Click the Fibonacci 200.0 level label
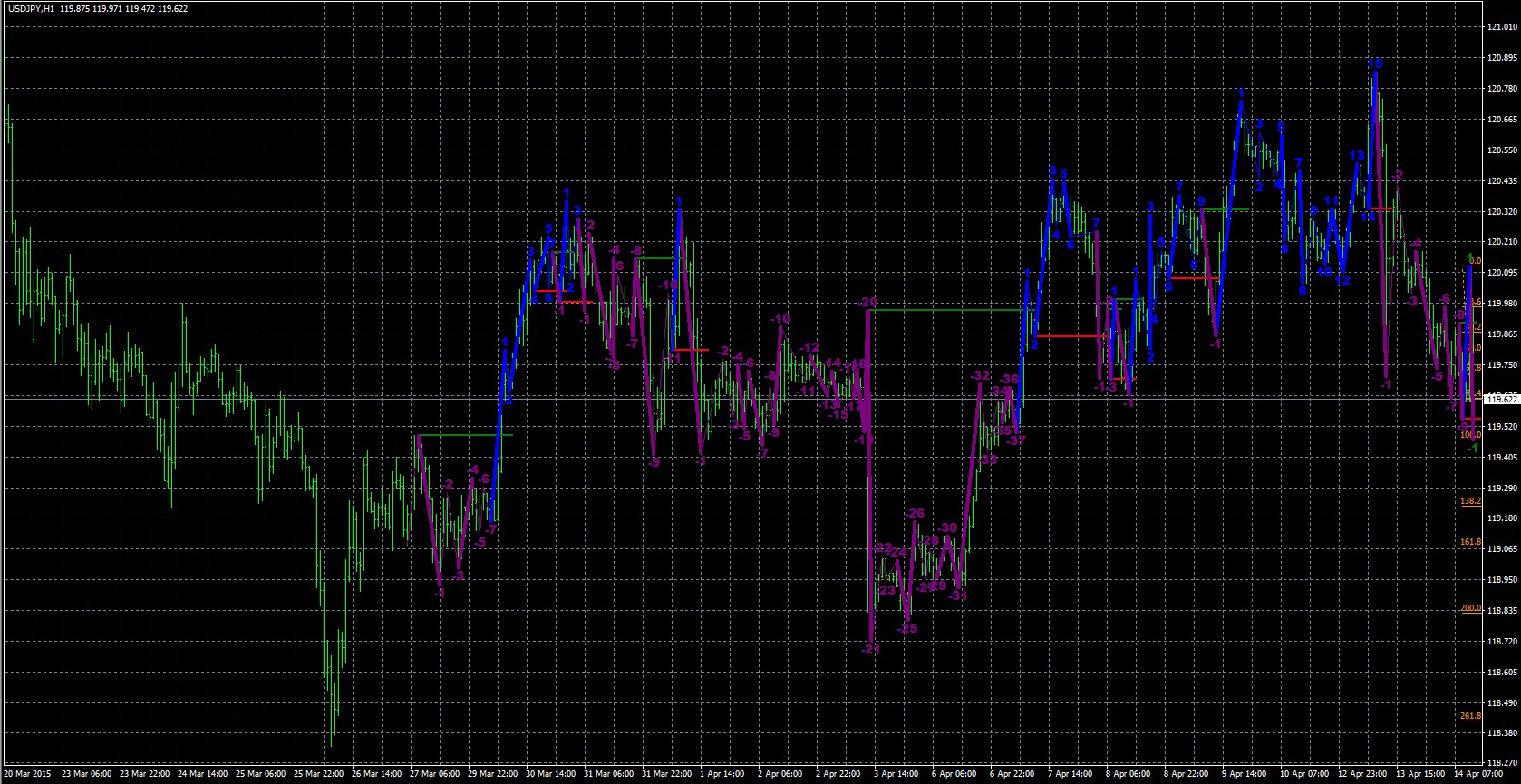Viewport: 1521px width, 784px height. [1470, 608]
